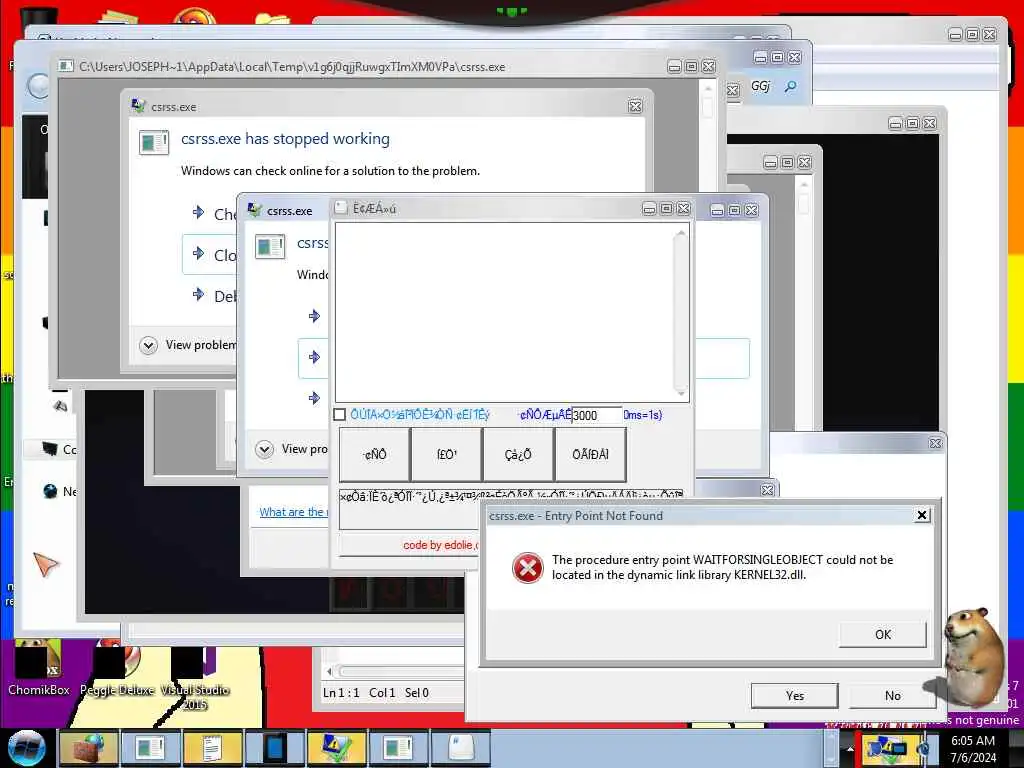Close the Entry Point Not Found dialog
1024x768 pixels.
[921, 515]
